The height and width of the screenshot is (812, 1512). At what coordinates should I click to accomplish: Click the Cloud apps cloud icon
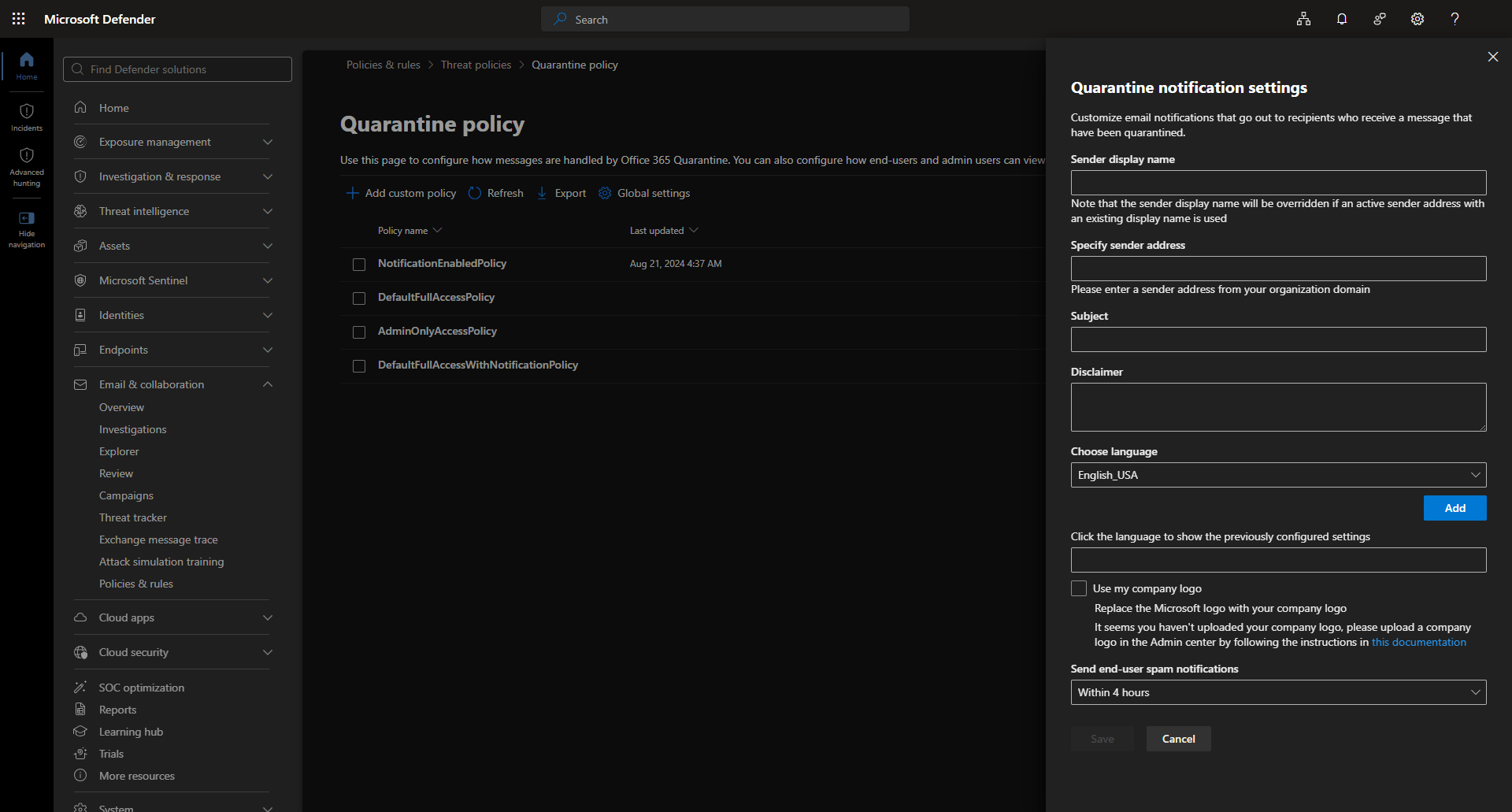point(80,617)
